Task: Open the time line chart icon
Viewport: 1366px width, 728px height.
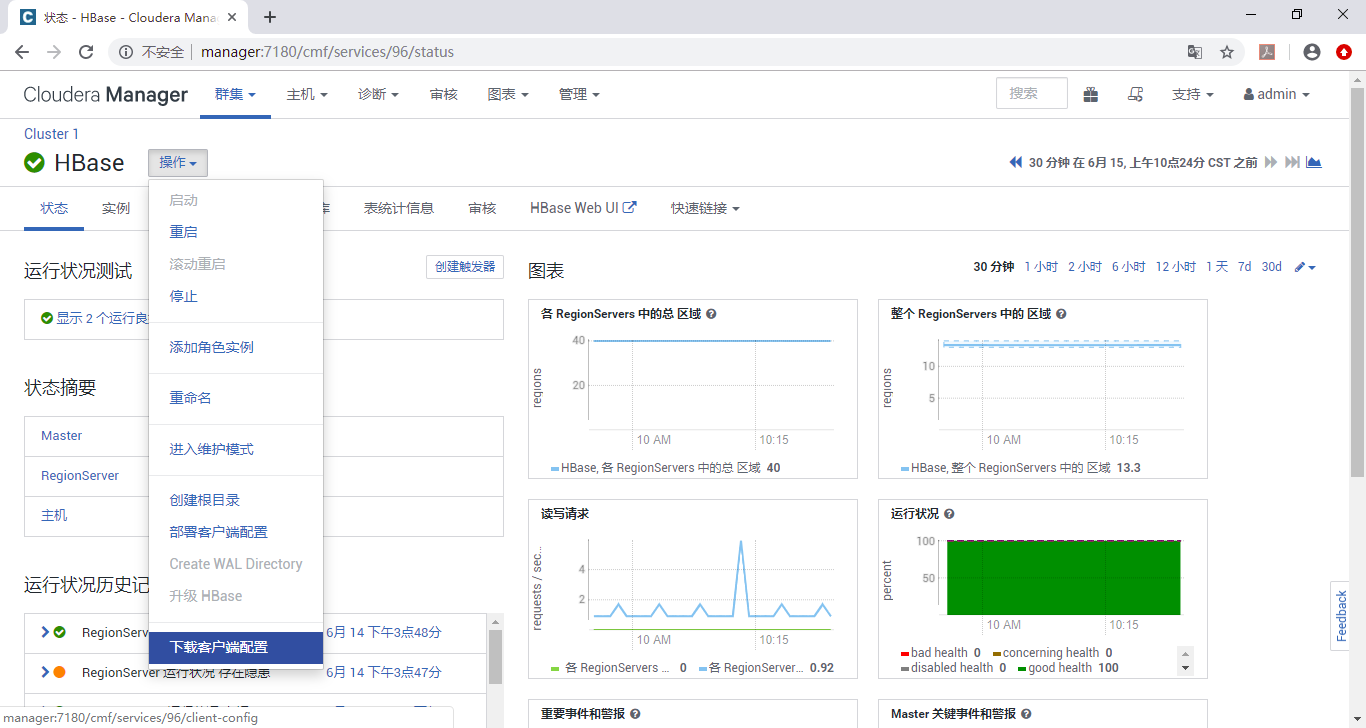Action: pyautogui.click(x=1314, y=162)
